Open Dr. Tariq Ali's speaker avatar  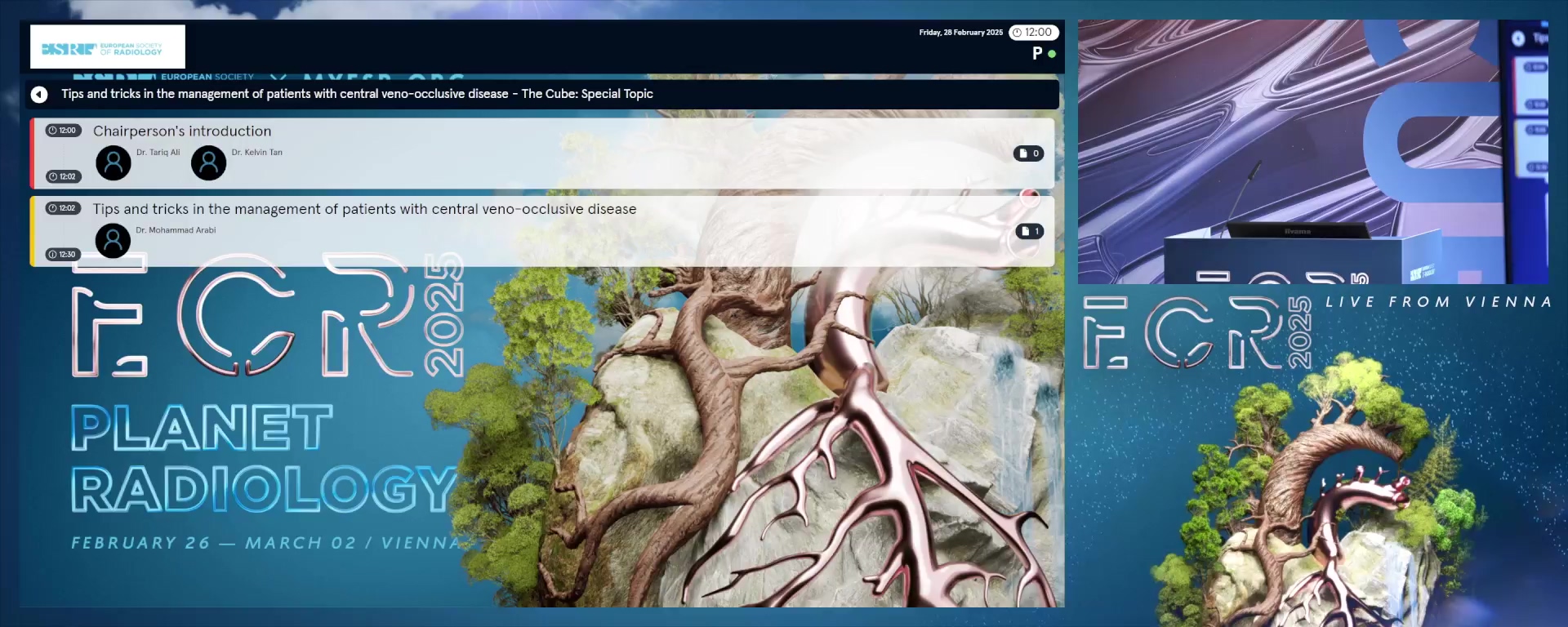[x=114, y=163]
